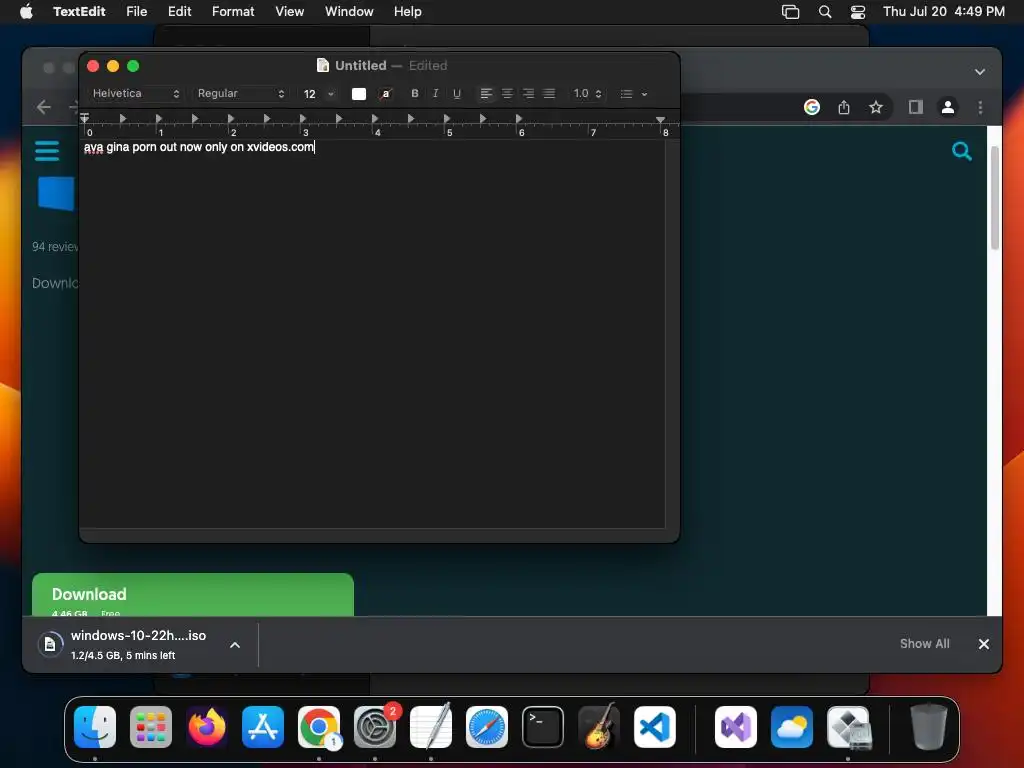Click the white text color swatch

pyautogui.click(x=359, y=93)
